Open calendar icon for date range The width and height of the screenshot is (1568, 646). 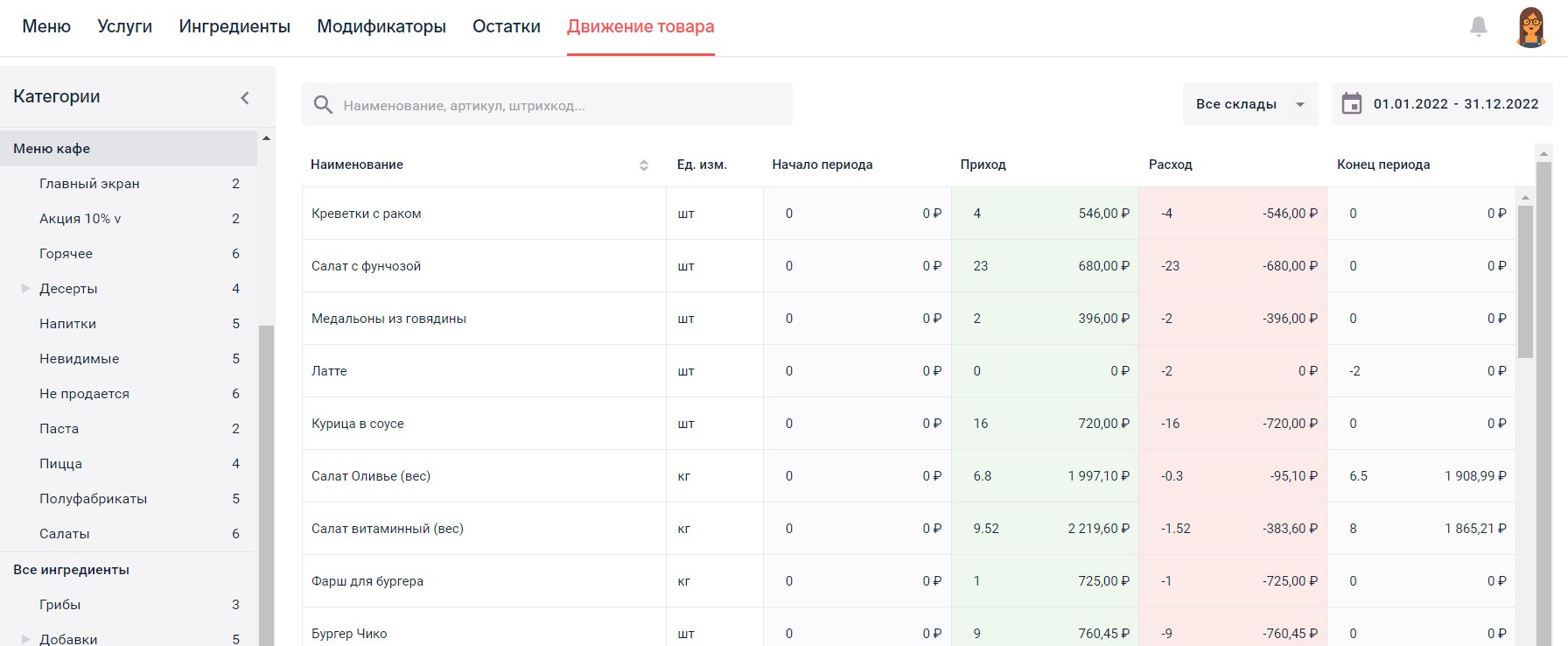point(1352,104)
